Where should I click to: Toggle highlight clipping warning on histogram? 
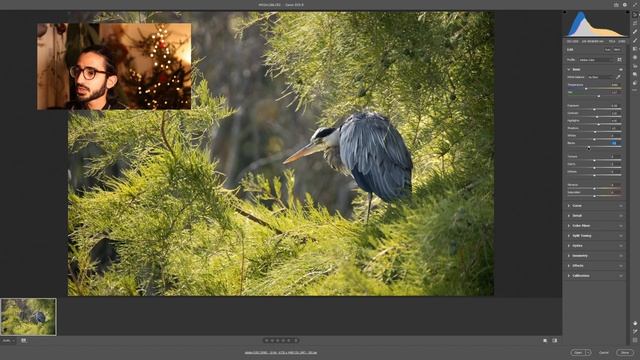point(626,12)
